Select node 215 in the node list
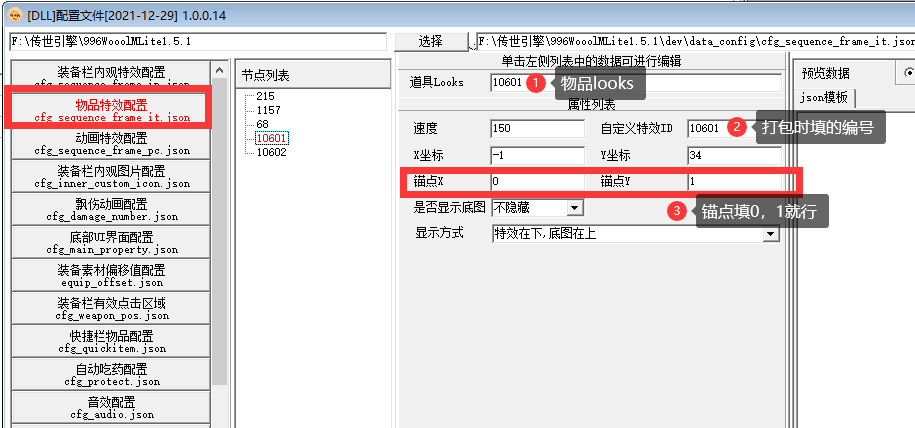This screenshot has width=915, height=428. point(265,96)
